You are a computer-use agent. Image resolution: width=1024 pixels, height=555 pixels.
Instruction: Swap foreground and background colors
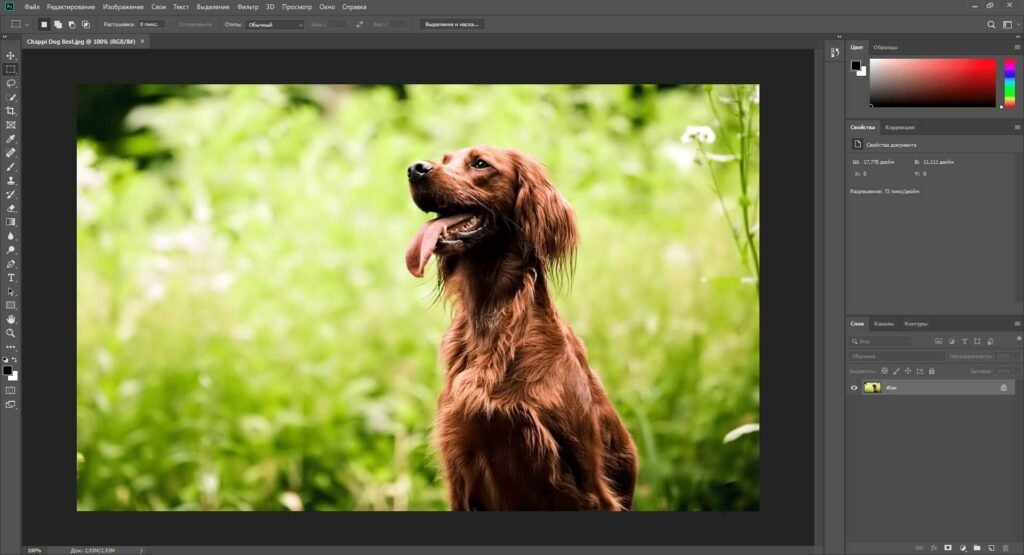14,360
